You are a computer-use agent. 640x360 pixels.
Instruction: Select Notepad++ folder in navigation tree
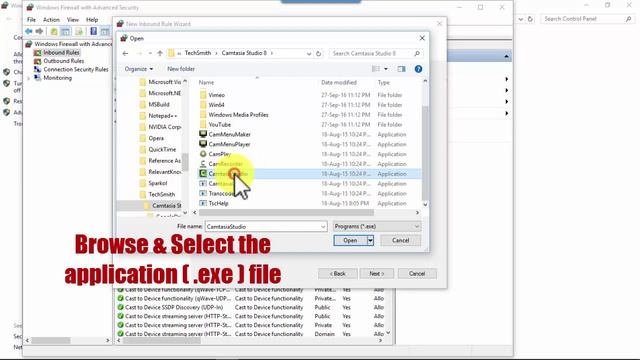coord(162,116)
